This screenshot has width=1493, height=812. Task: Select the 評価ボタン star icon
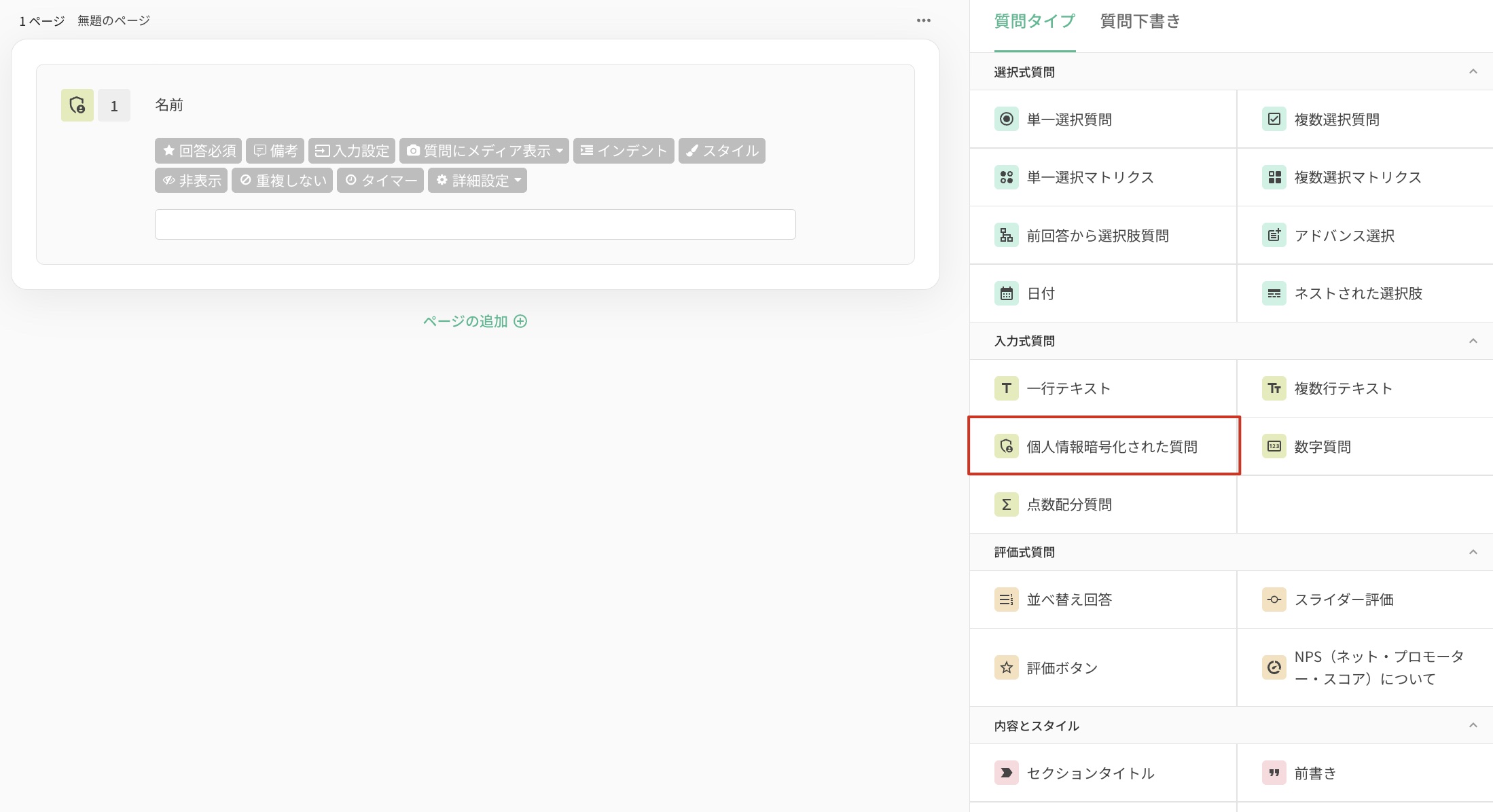click(1006, 667)
